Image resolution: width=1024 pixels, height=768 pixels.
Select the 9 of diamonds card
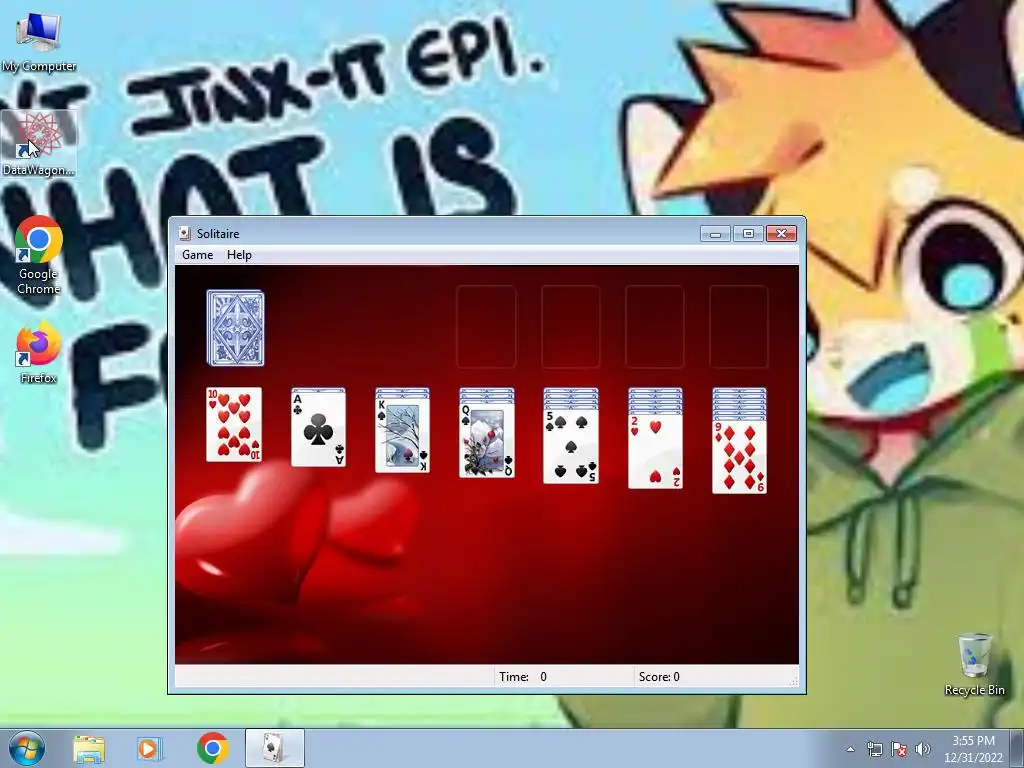coord(739,456)
